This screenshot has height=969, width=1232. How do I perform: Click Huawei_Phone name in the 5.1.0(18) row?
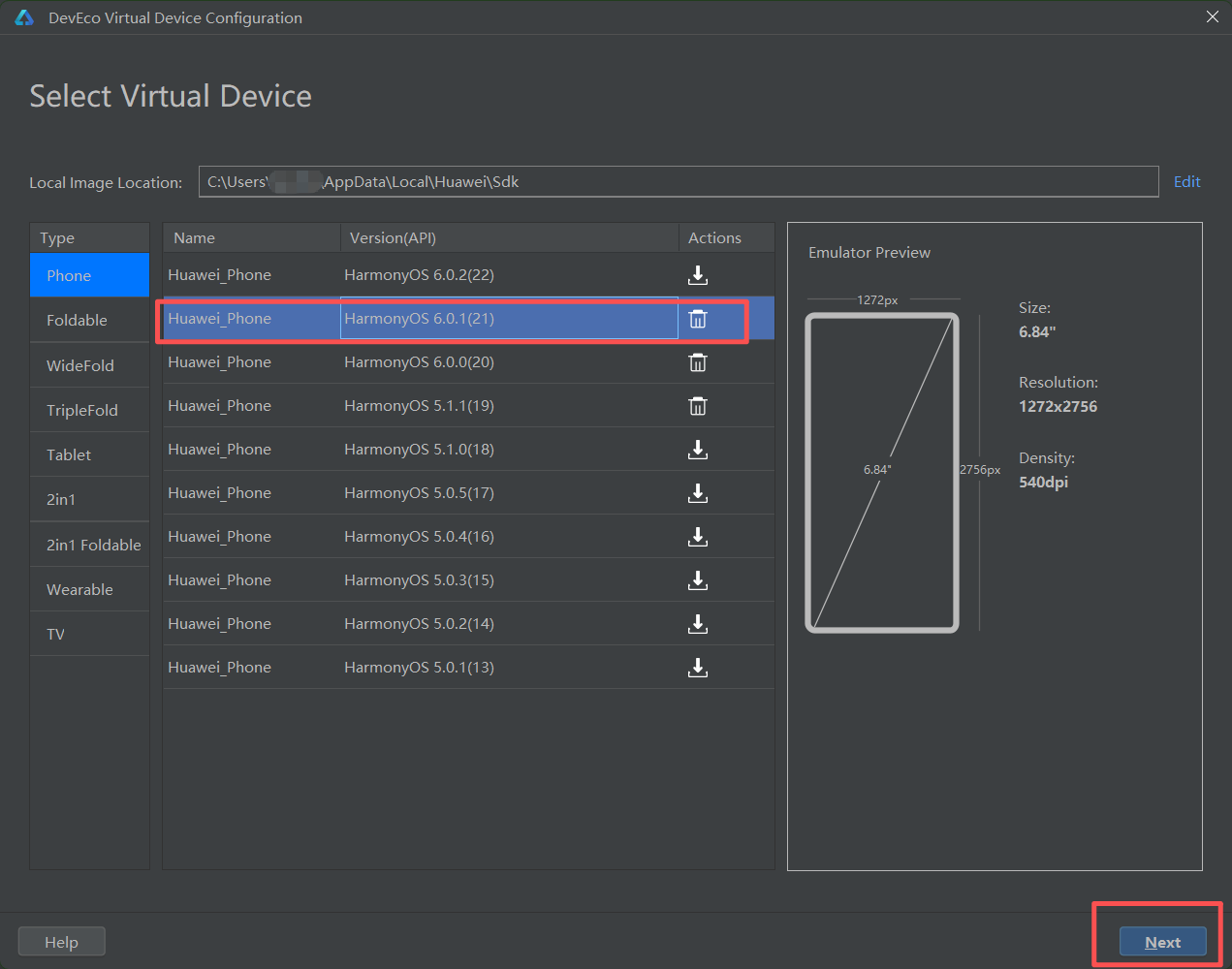click(219, 450)
